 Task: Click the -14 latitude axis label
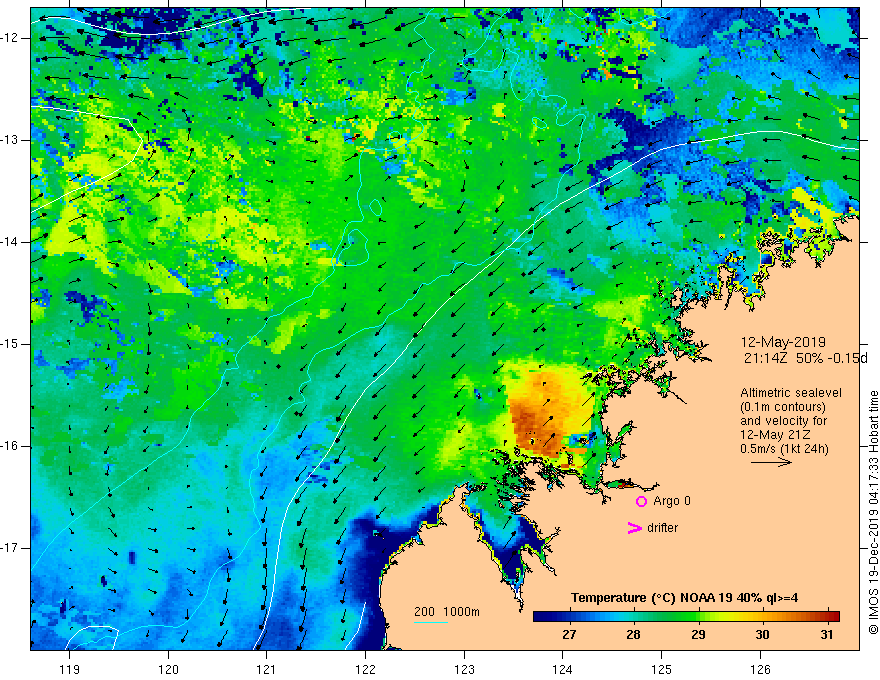point(10,242)
